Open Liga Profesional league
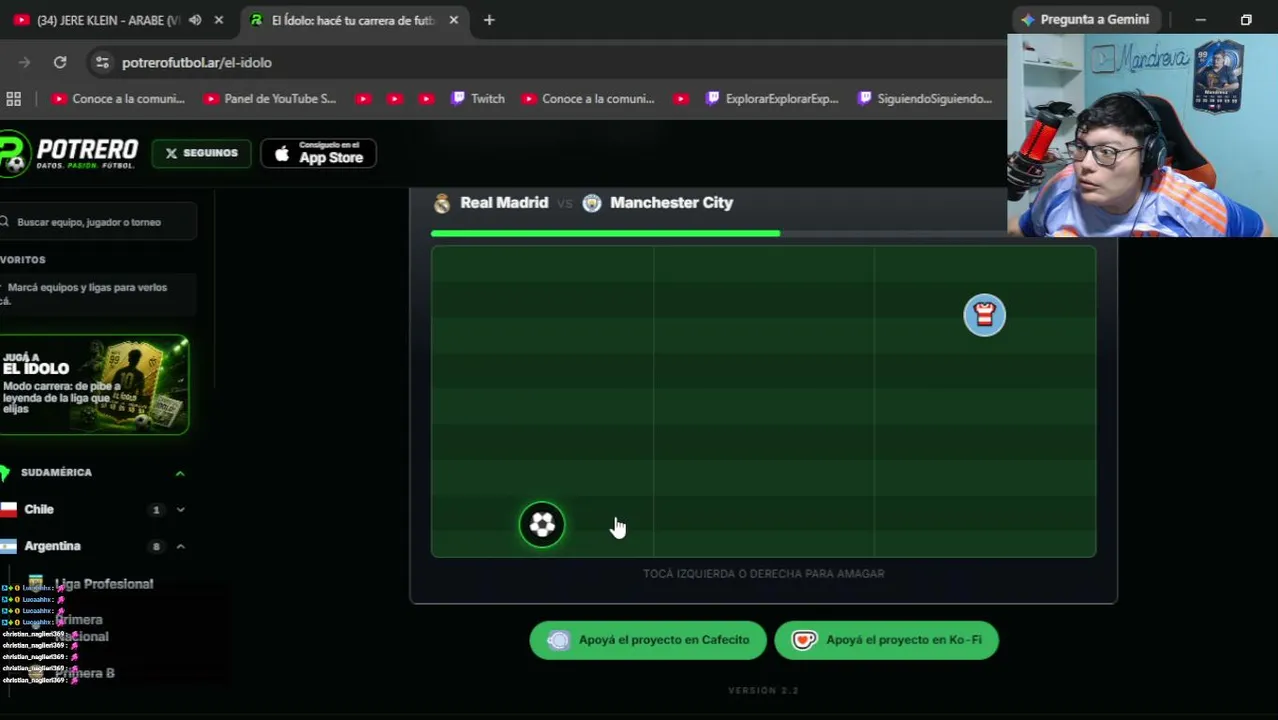This screenshot has height=720, width=1278. click(104, 584)
